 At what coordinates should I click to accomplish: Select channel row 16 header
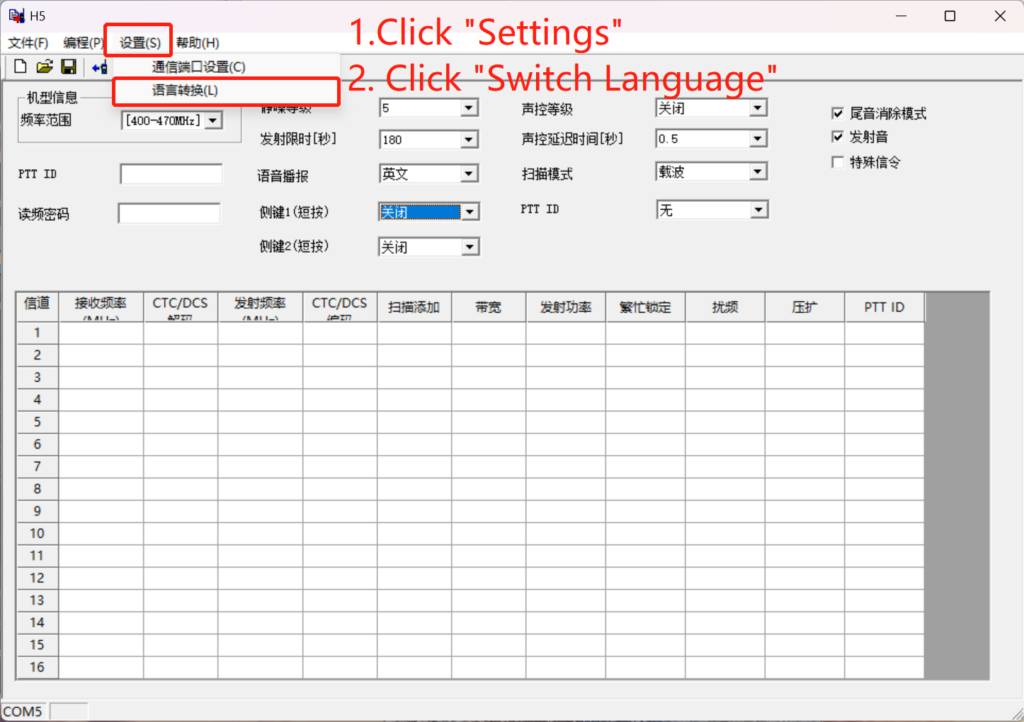point(37,667)
